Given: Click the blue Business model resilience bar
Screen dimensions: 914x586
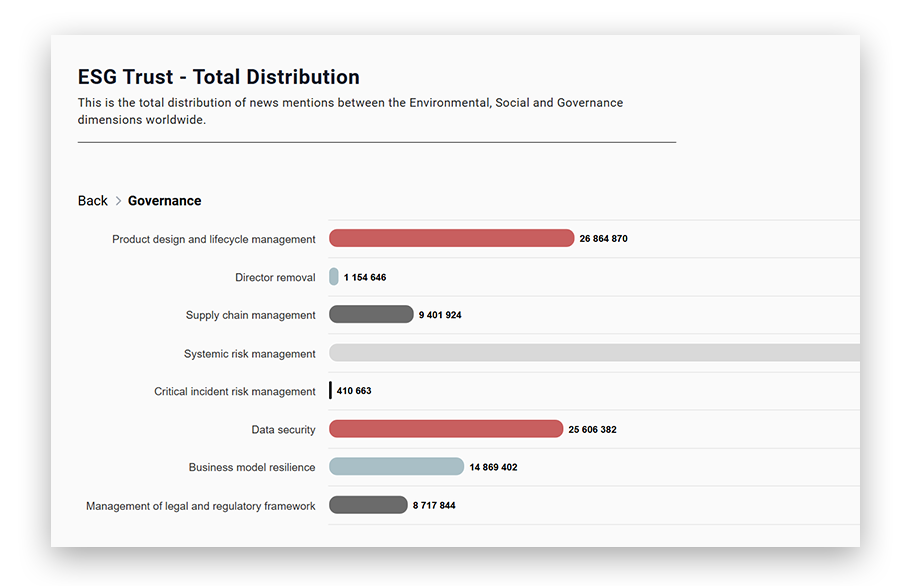Looking at the screenshot, I should tap(396, 467).
